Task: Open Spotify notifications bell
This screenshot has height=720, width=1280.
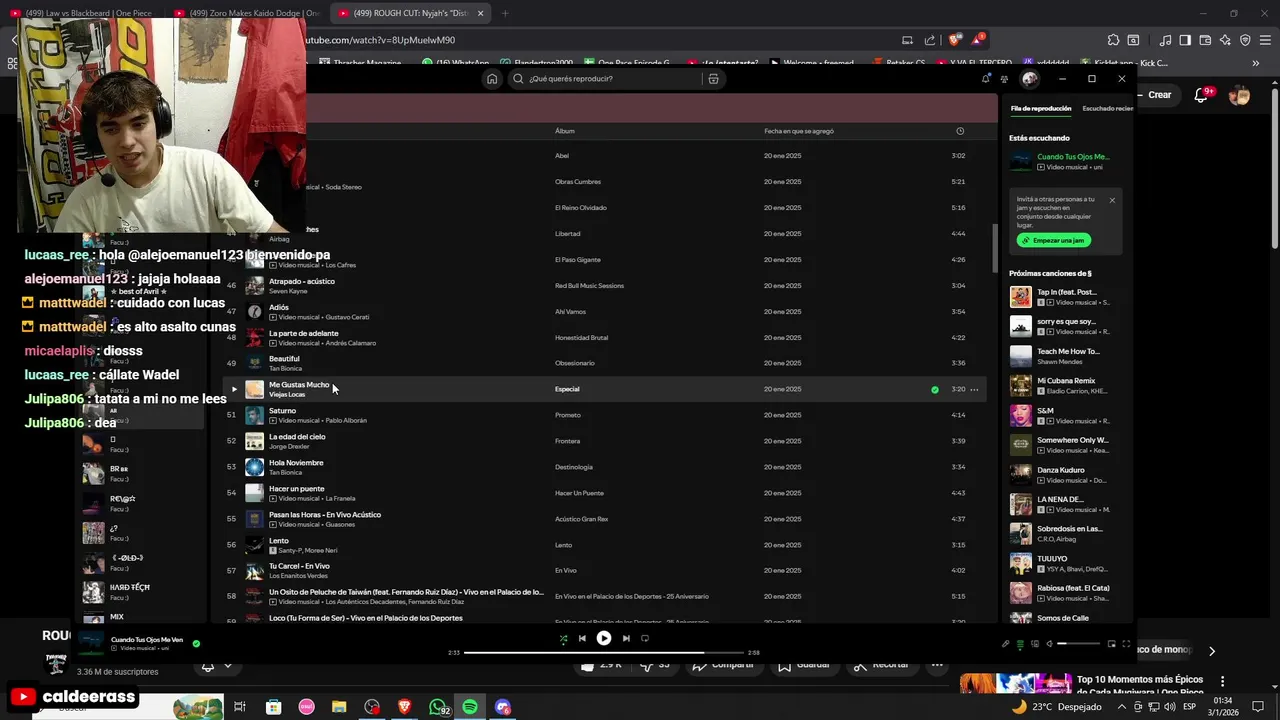Action: [985, 79]
